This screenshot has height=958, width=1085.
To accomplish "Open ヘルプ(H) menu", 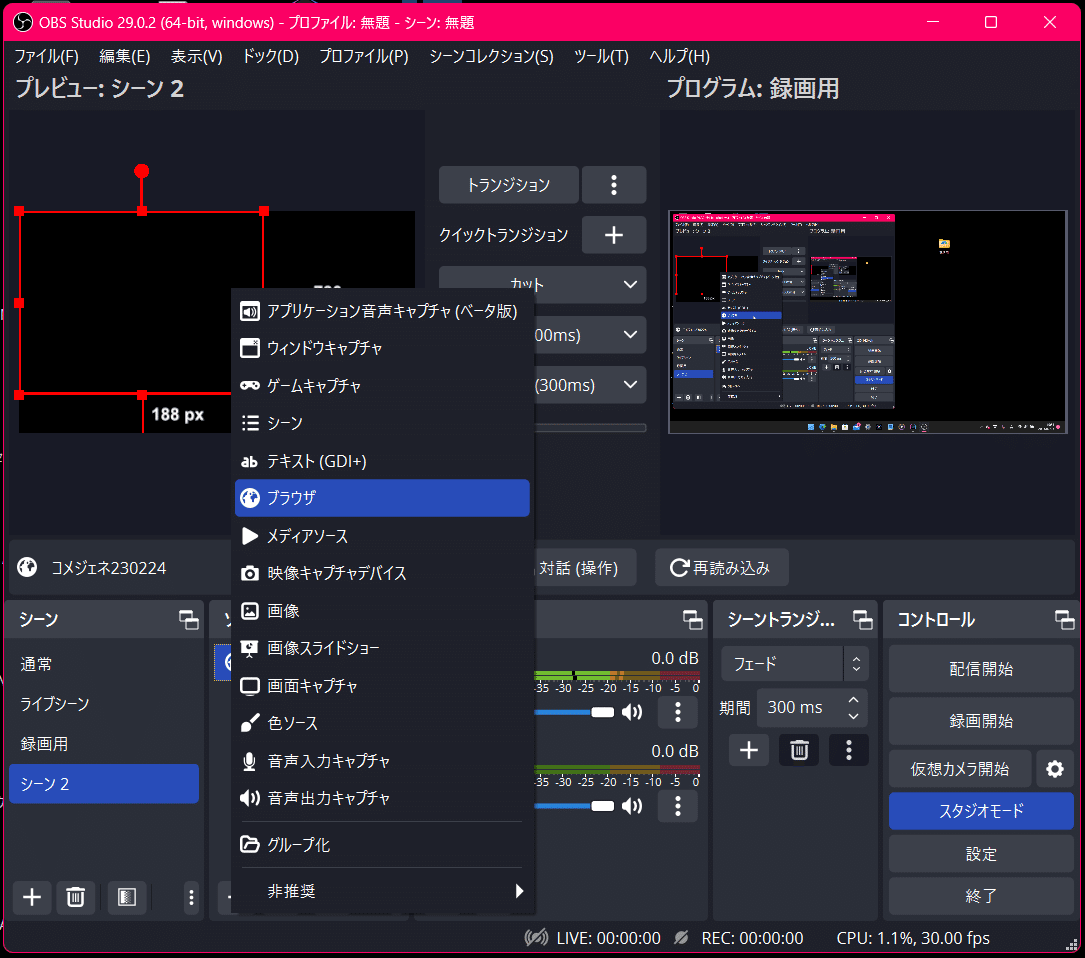I will (680, 56).
